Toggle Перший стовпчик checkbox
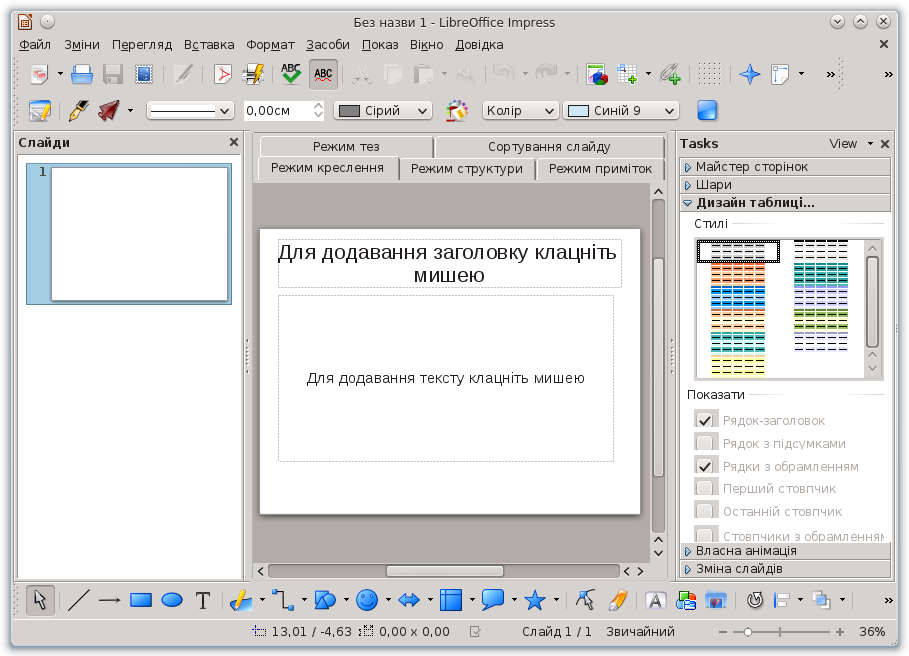Image resolution: width=909 pixels, height=656 pixels. tap(704, 489)
